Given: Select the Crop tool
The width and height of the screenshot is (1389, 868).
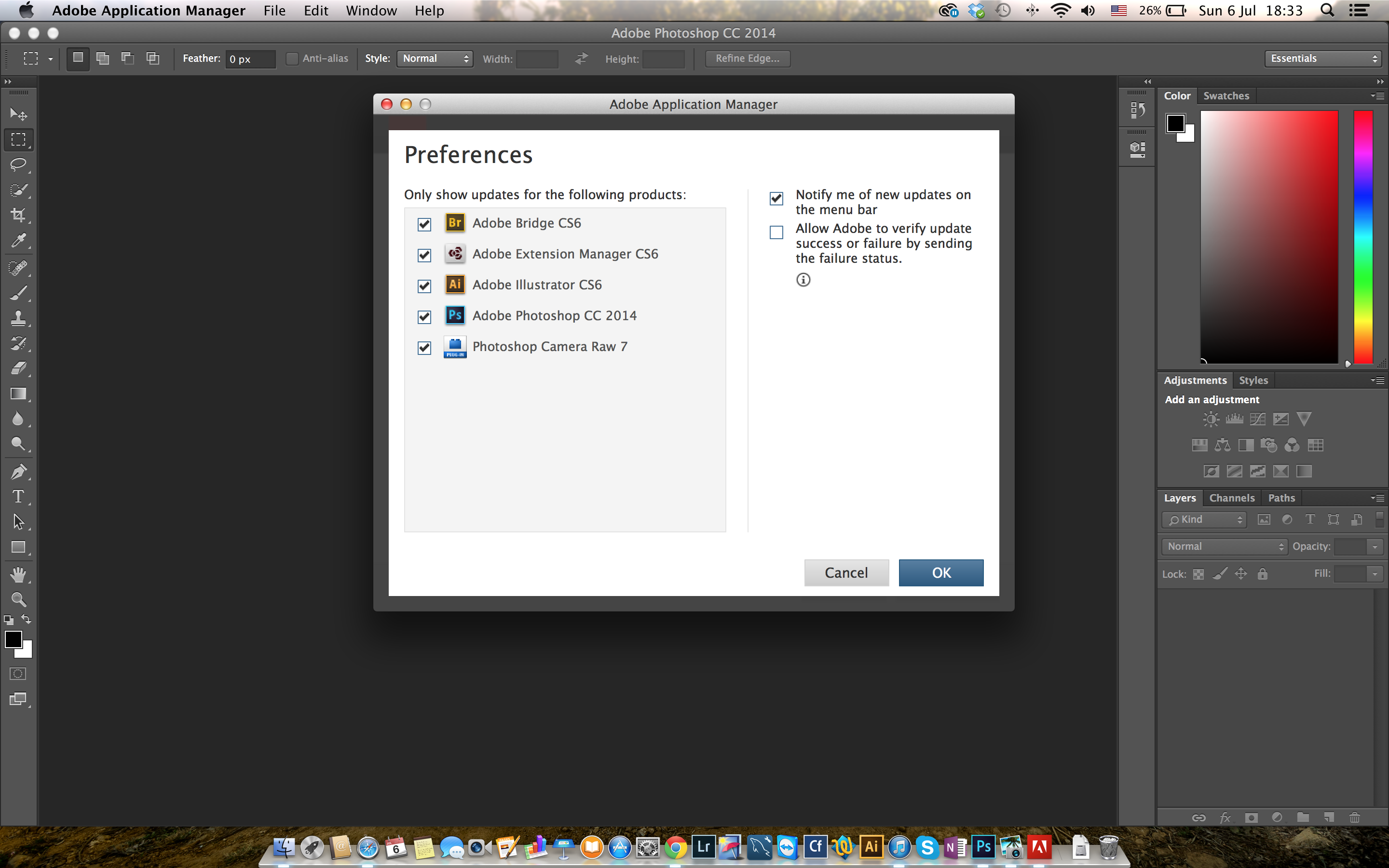Looking at the screenshot, I should 18,215.
